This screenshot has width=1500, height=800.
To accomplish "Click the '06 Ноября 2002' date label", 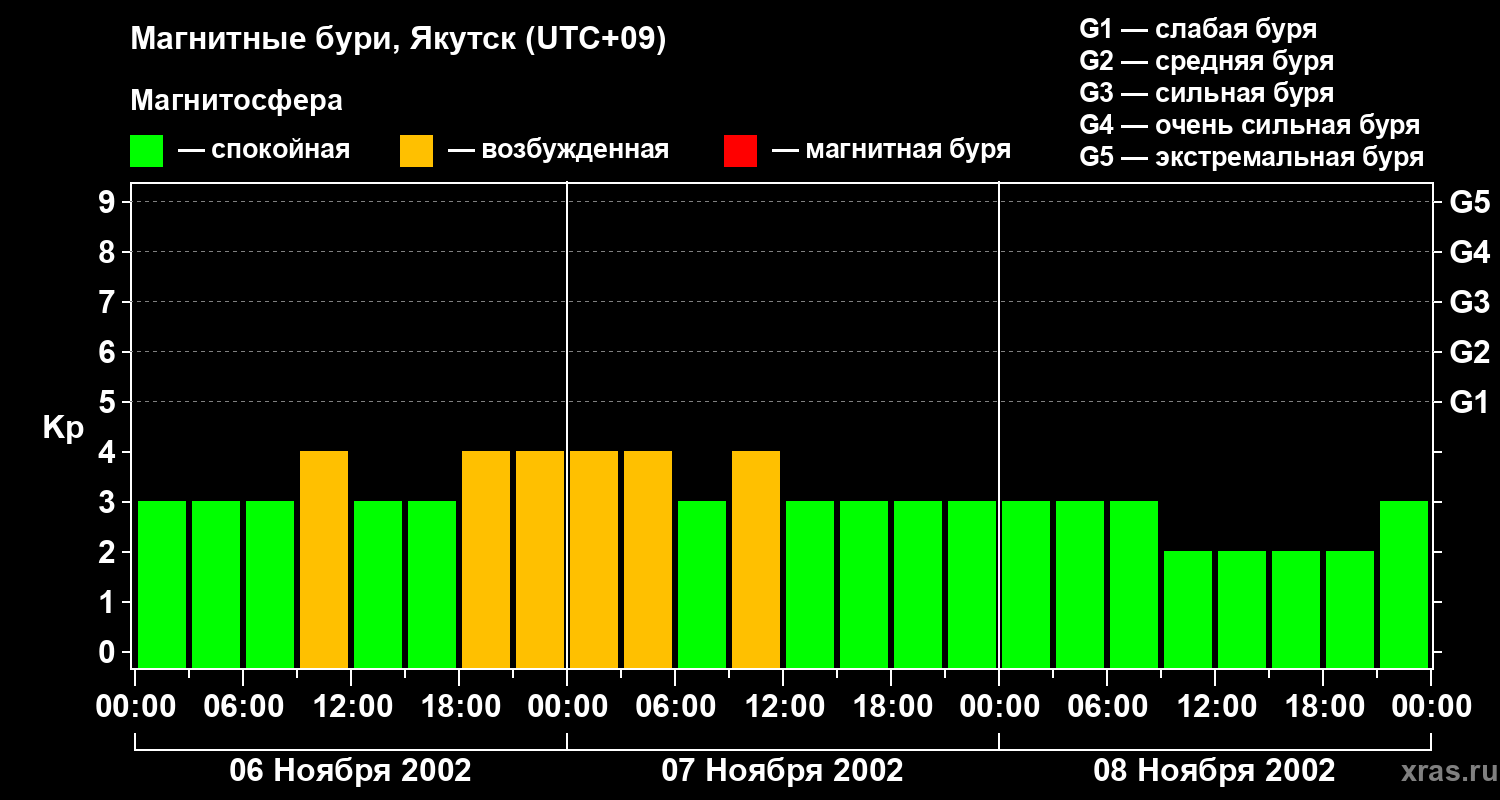I will (x=350, y=770).
